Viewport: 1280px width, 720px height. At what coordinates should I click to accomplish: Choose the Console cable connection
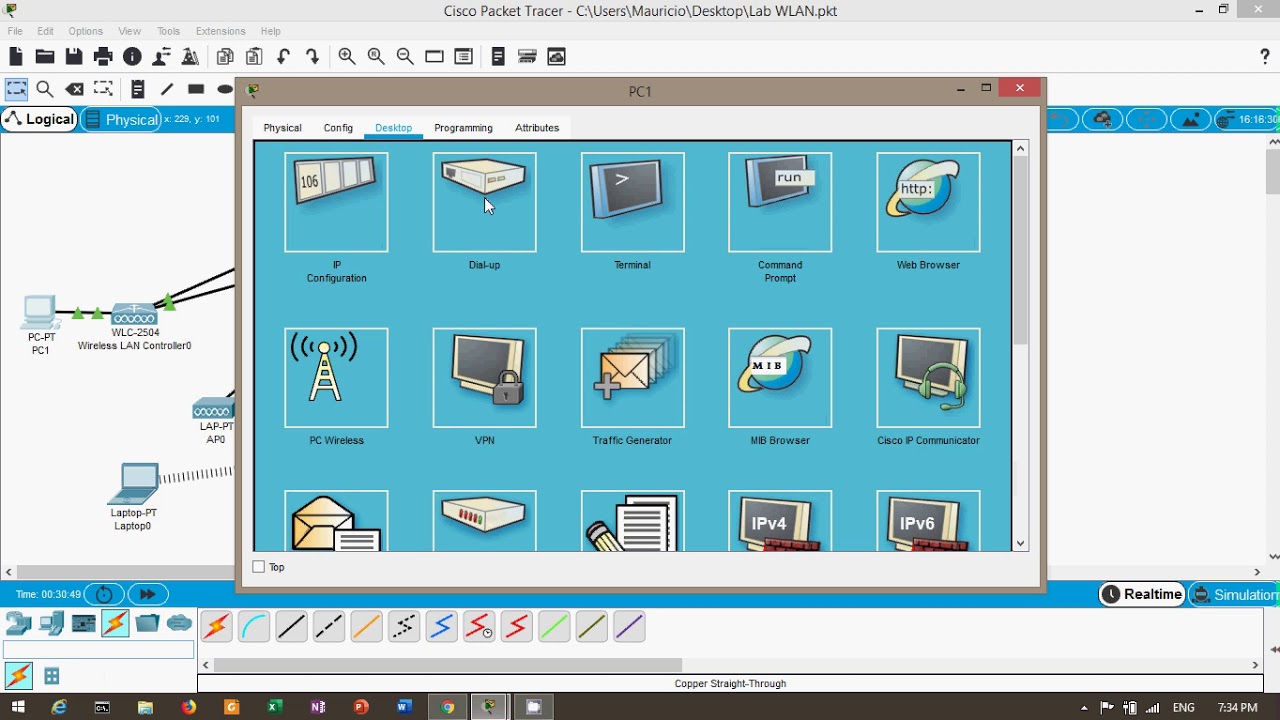point(254,627)
